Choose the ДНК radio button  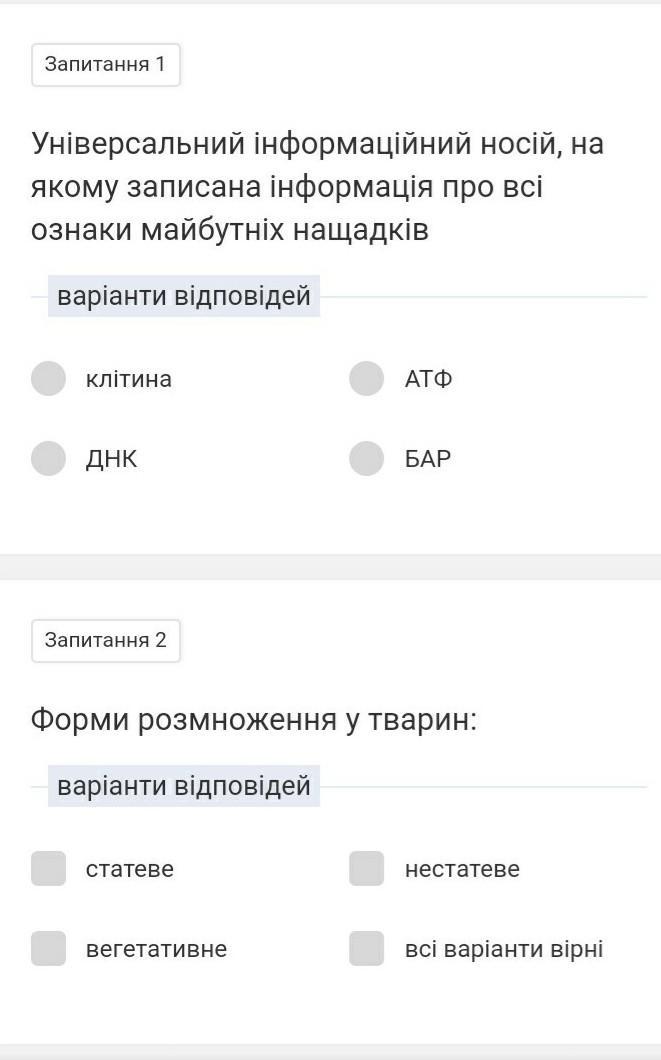[x=48, y=459]
